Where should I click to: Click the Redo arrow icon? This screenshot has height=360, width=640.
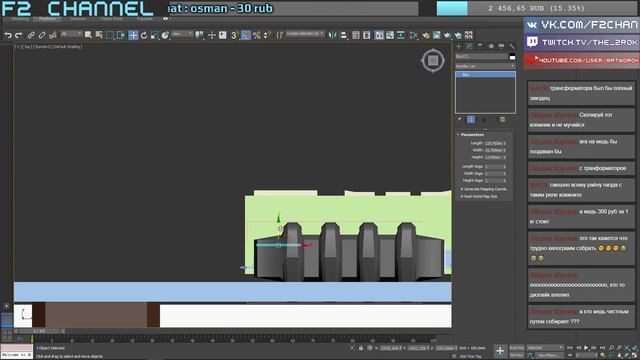(x=18, y=36)
